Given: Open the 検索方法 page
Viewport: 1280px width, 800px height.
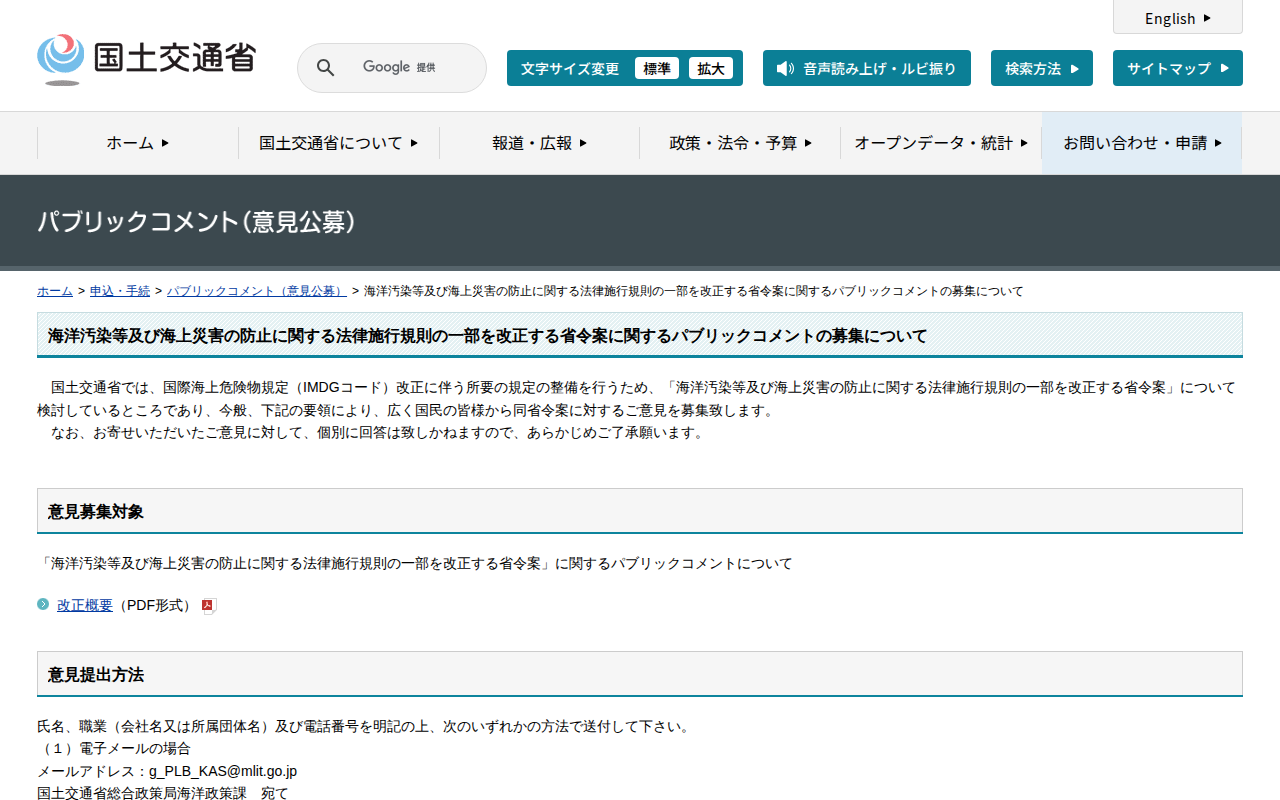Looking at the screenshot, I should click(x=1042, y=68).
